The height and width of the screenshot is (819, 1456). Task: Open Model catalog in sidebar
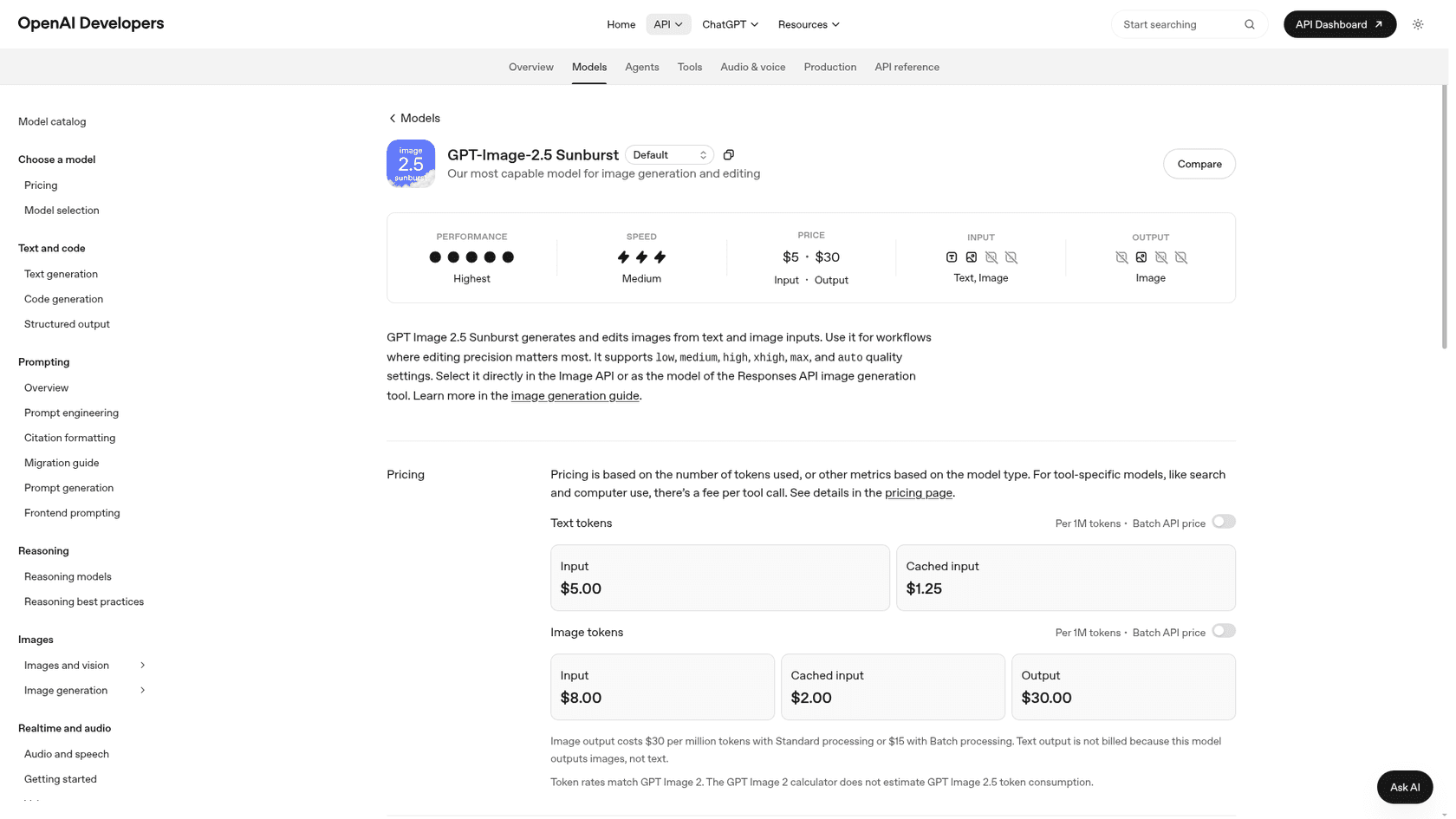(52, 121)
